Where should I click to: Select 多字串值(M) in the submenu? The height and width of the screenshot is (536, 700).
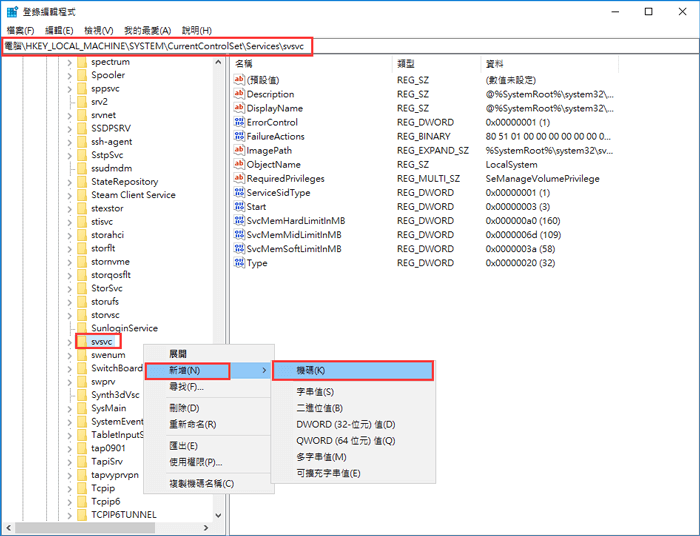353,457
